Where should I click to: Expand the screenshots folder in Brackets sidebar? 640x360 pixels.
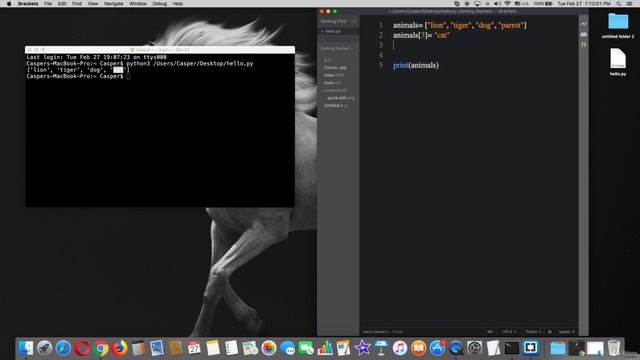click(334, 90)
